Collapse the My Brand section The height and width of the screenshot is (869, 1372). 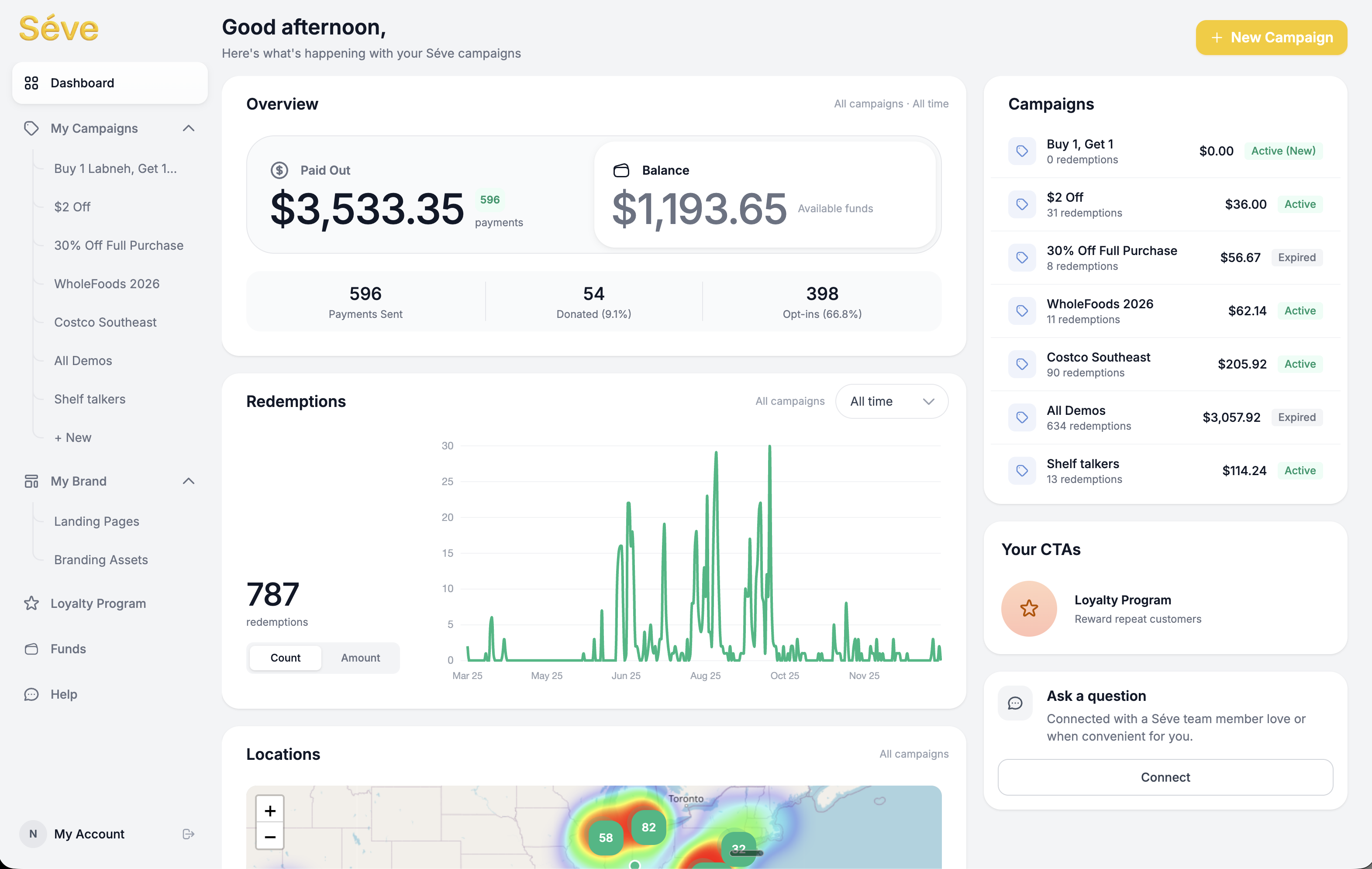[x=189, y=481]
